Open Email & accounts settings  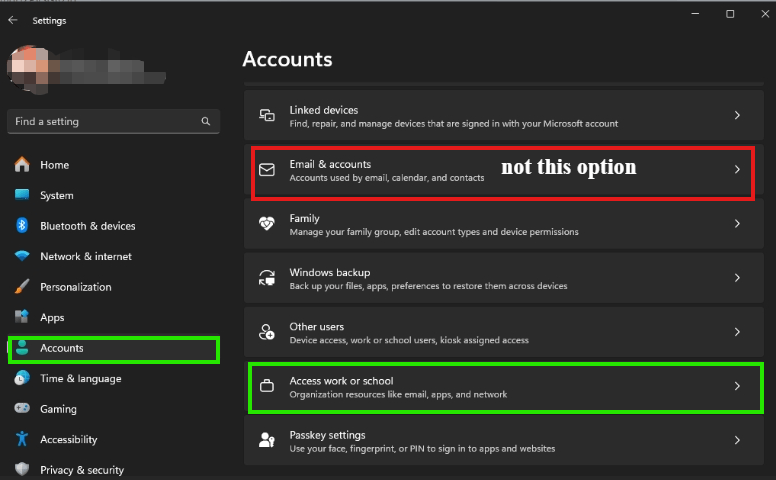click(504, 170)
